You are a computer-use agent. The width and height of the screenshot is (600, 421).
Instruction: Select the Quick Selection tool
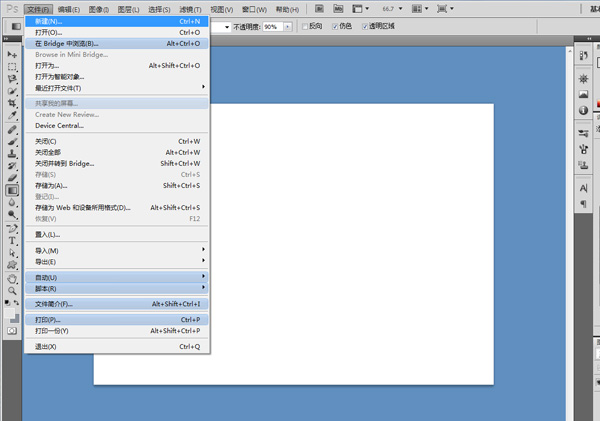tap(12, 91)
